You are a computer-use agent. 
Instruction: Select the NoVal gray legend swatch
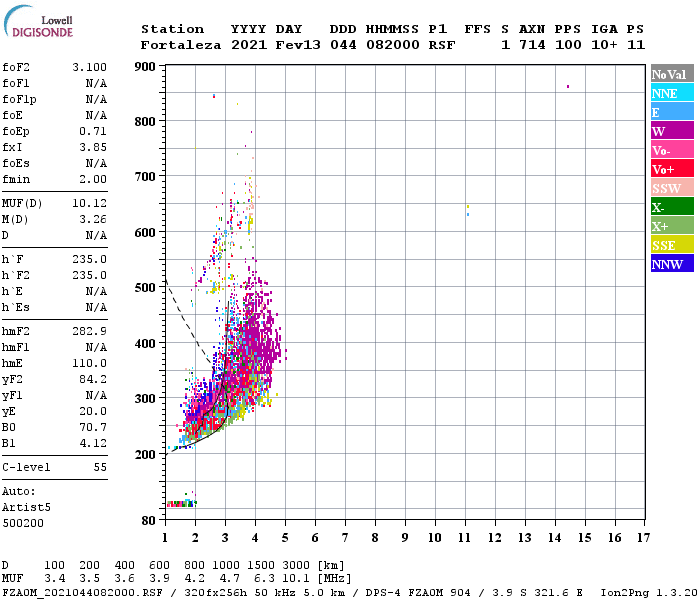pos(672,74)
